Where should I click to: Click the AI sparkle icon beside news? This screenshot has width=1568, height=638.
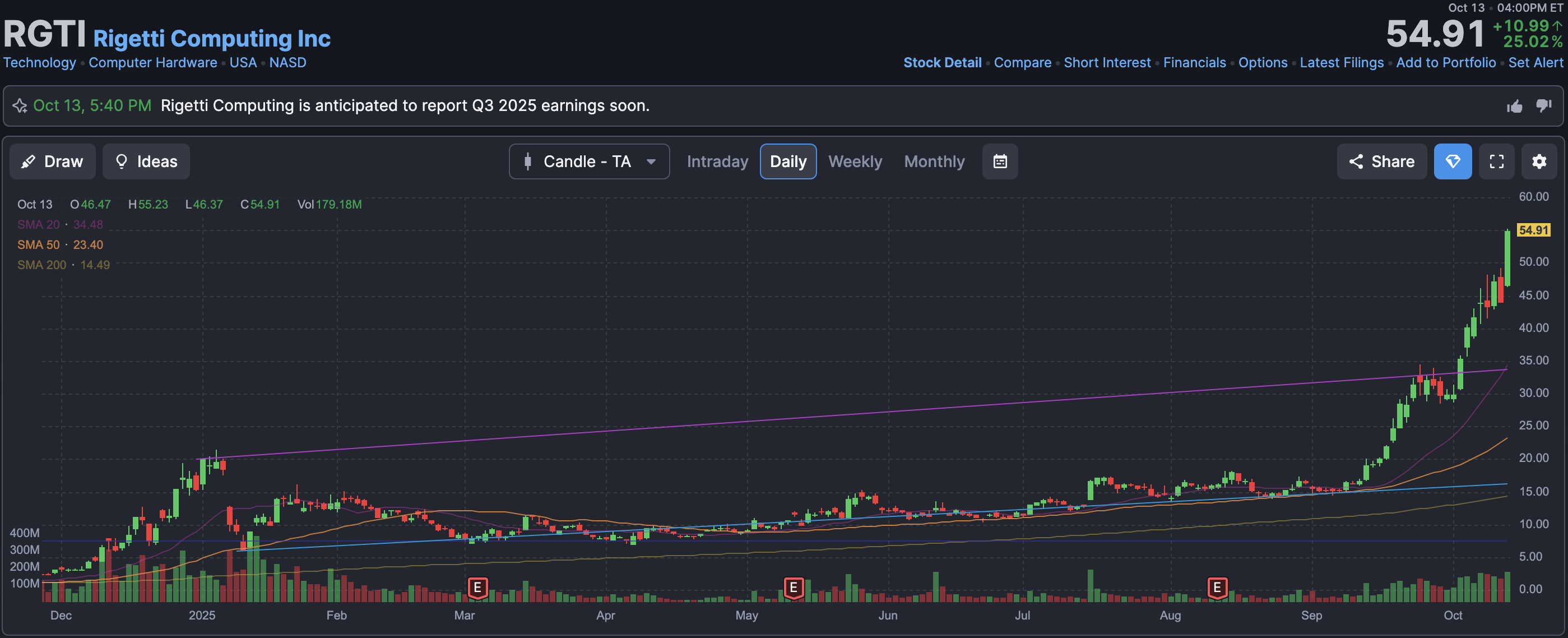tap(20, 106)
